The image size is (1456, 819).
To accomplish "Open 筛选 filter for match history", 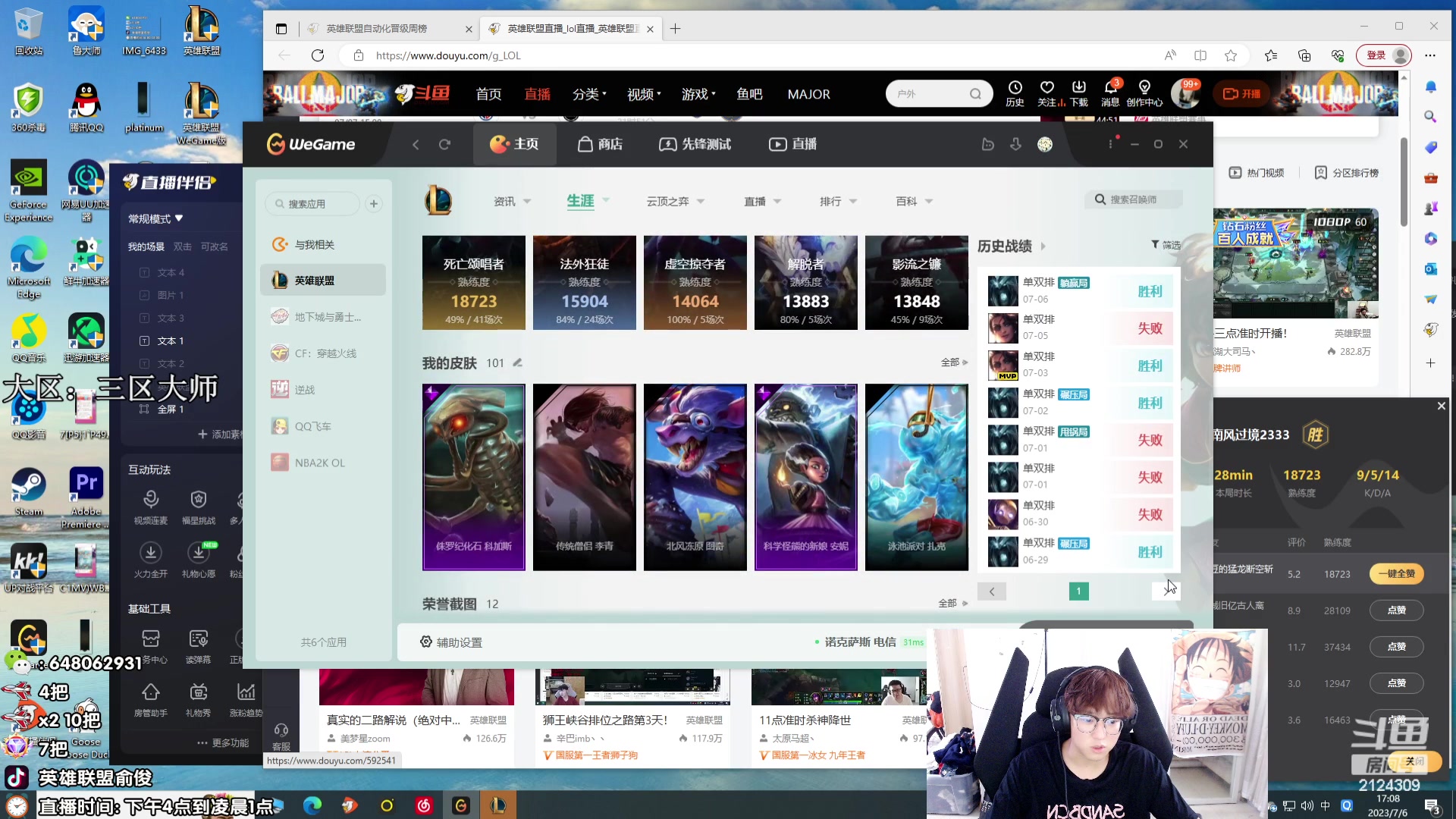I will click(1166, 244).
